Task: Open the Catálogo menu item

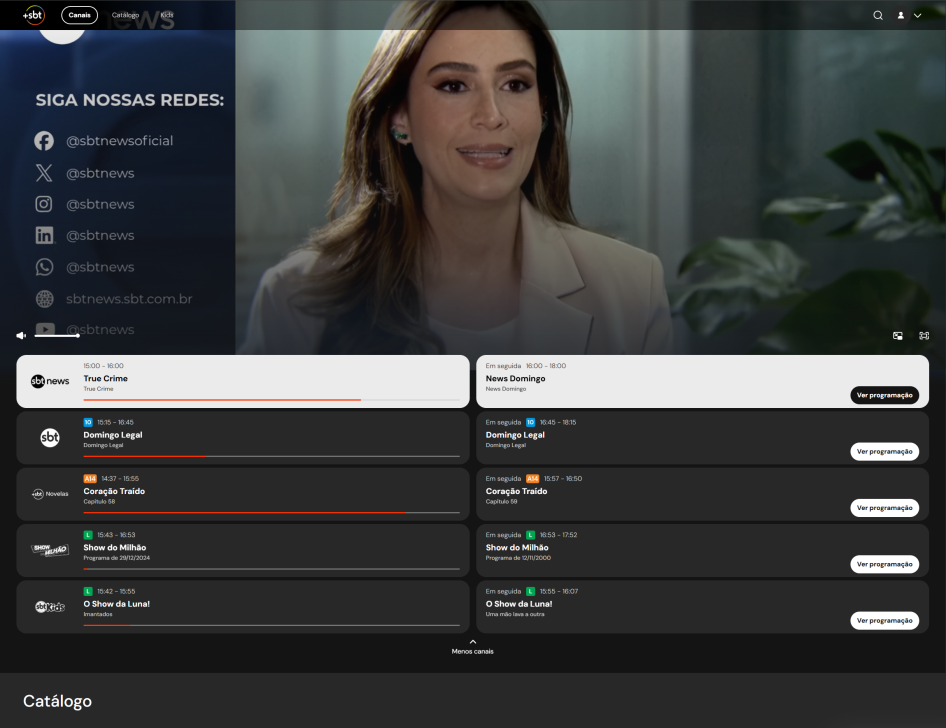Action: coord(125,15)
